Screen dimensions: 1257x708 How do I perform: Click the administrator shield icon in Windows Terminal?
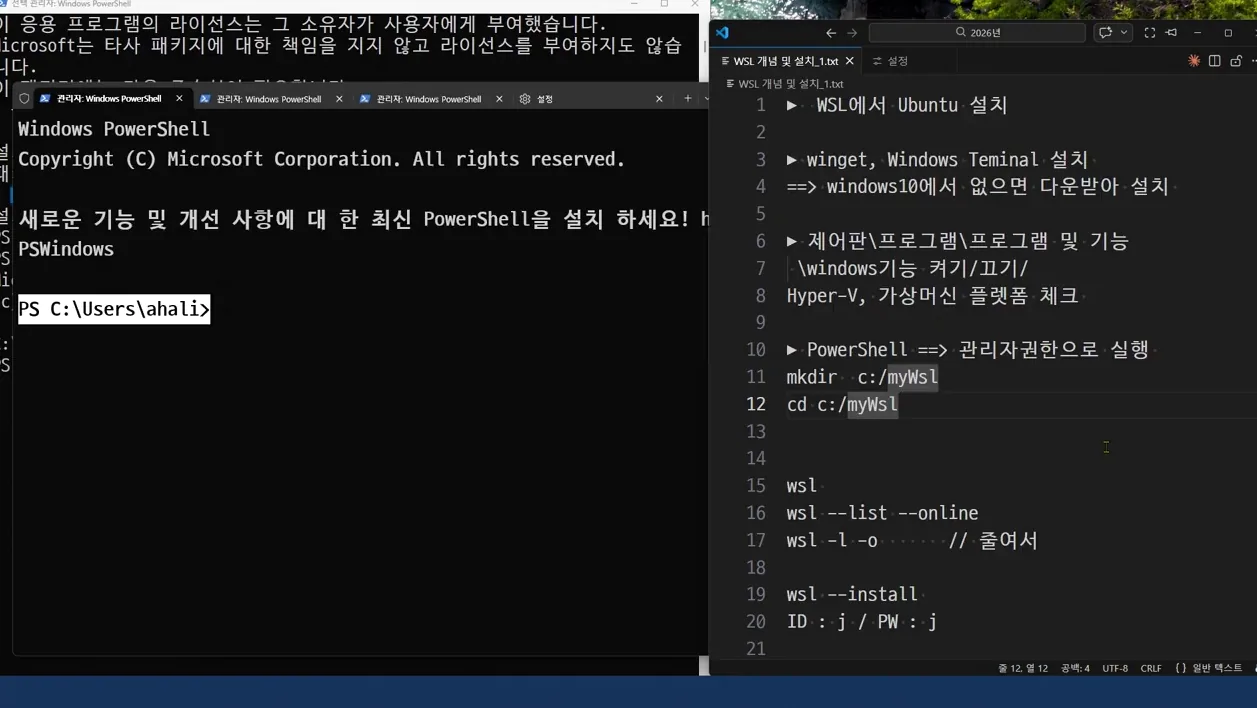pyautogui.click(x=24, y=99)
